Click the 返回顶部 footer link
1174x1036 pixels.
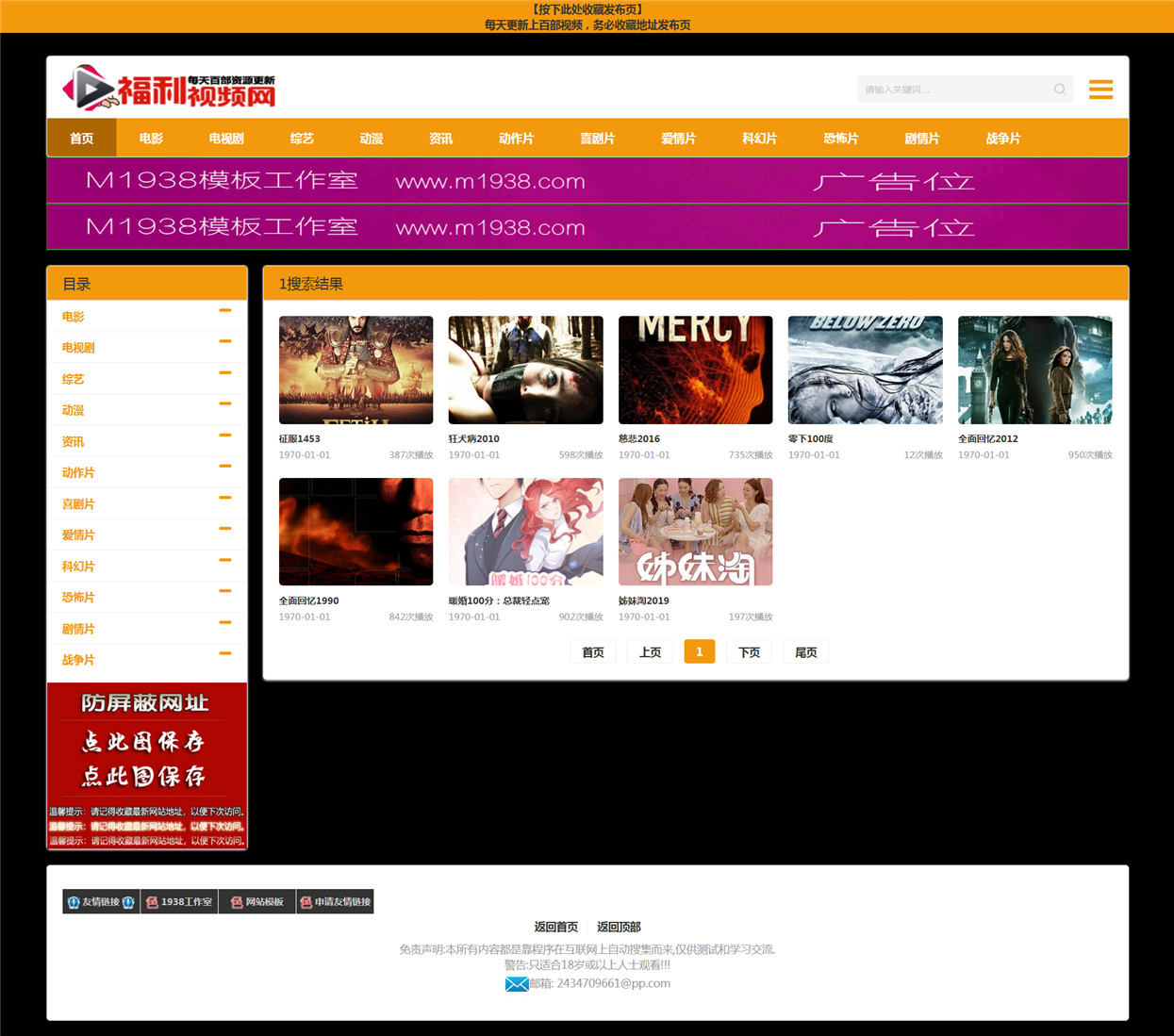pyautogui.click(x=619, y=928)
